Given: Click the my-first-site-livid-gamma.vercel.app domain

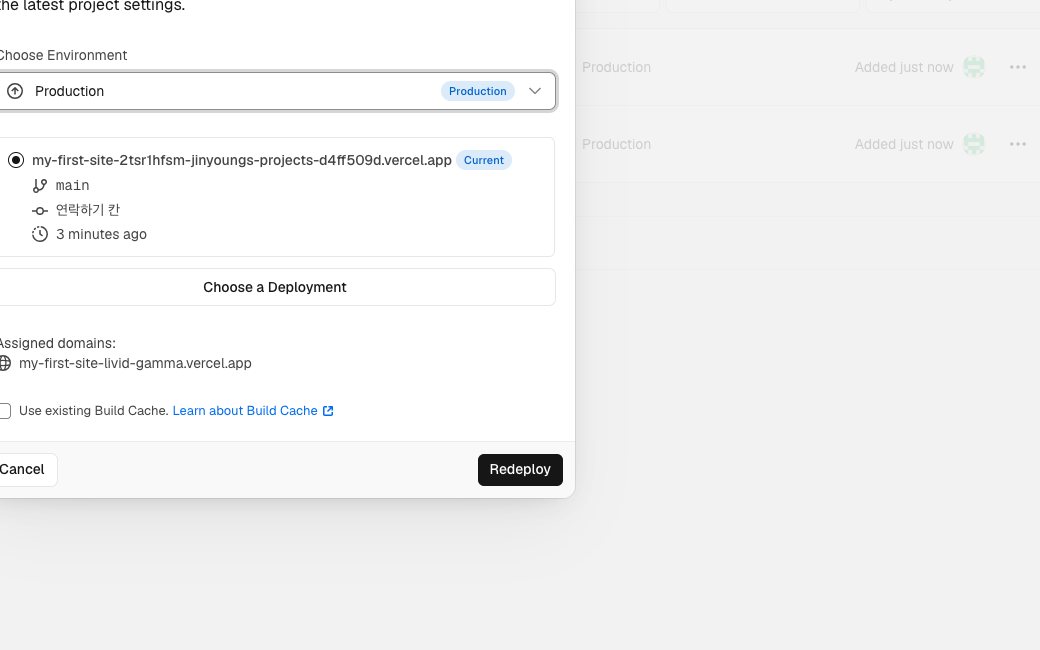Looking at the screenshot, I should click(135, 363).
